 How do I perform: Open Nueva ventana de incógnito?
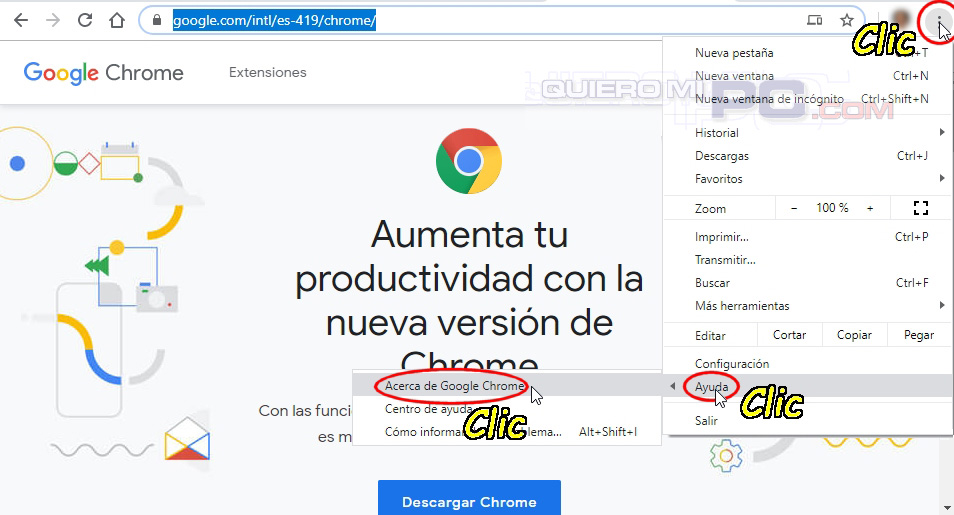808,99
